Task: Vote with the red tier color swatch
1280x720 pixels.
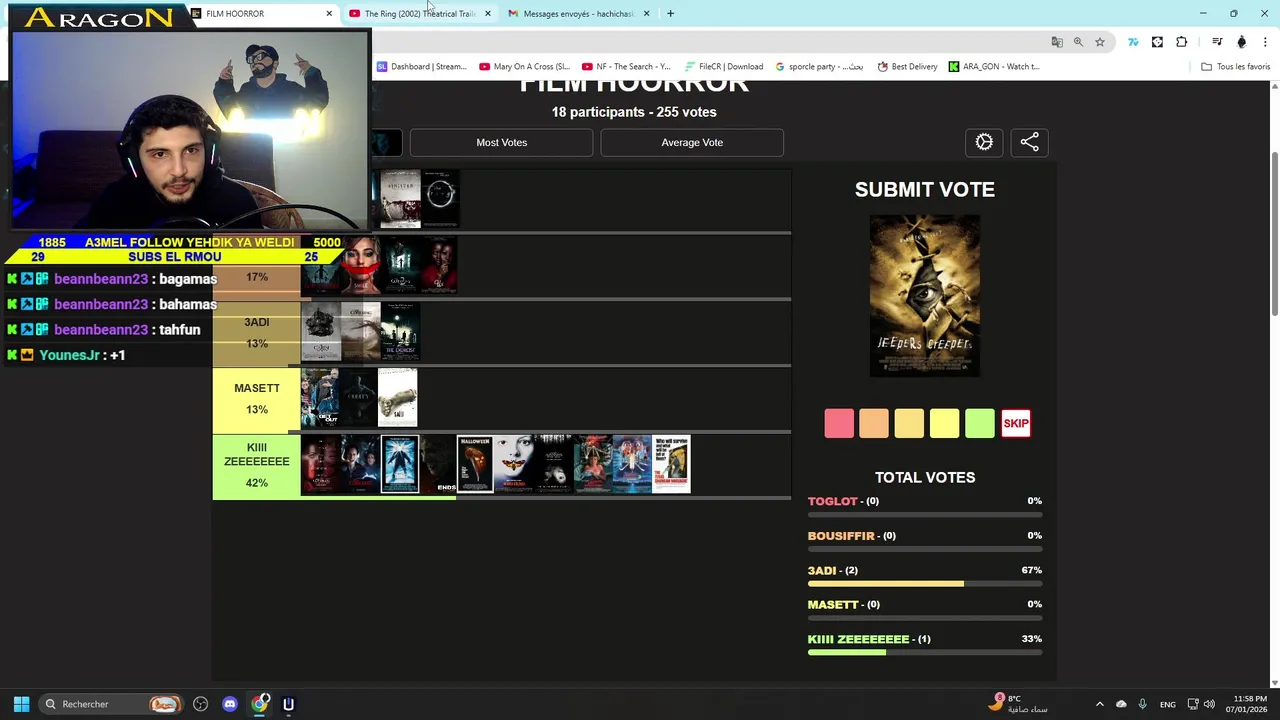Action: [x=839, y=423]
